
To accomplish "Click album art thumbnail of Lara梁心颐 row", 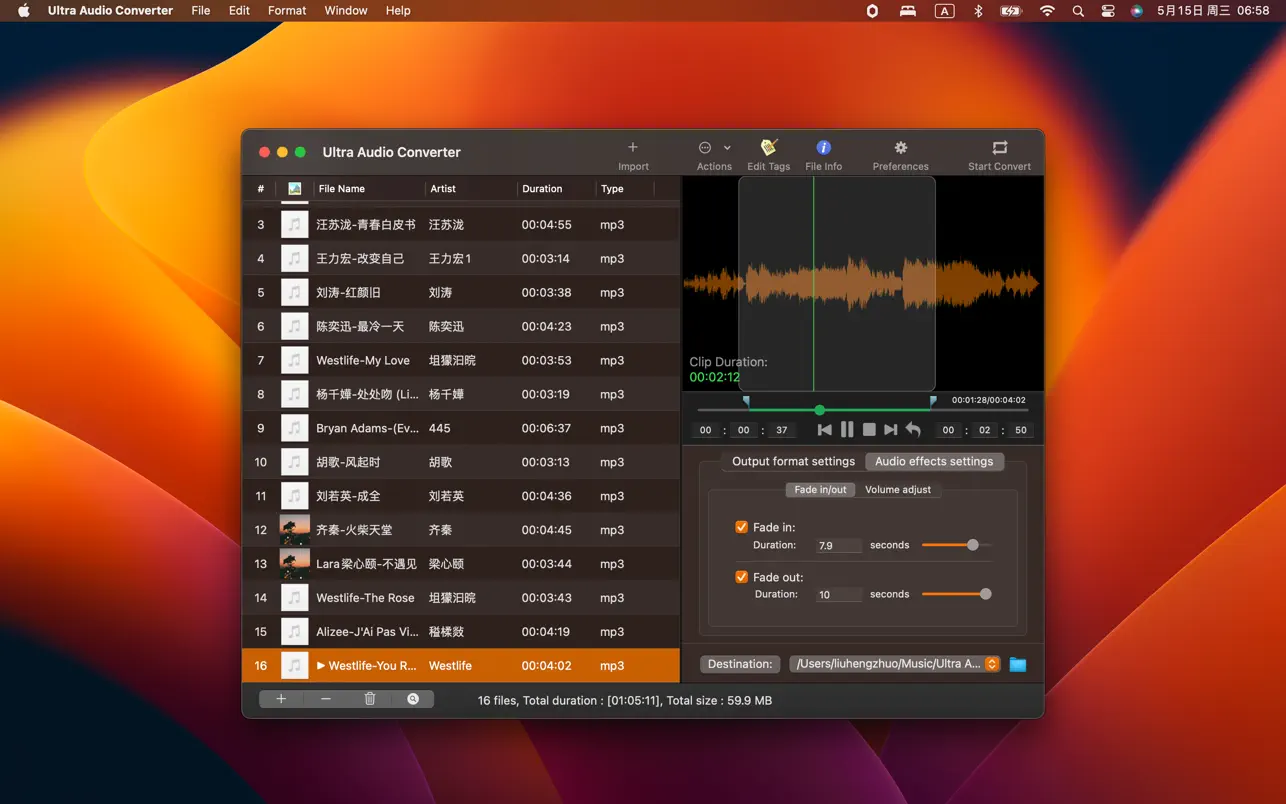I will pos(294,564).
